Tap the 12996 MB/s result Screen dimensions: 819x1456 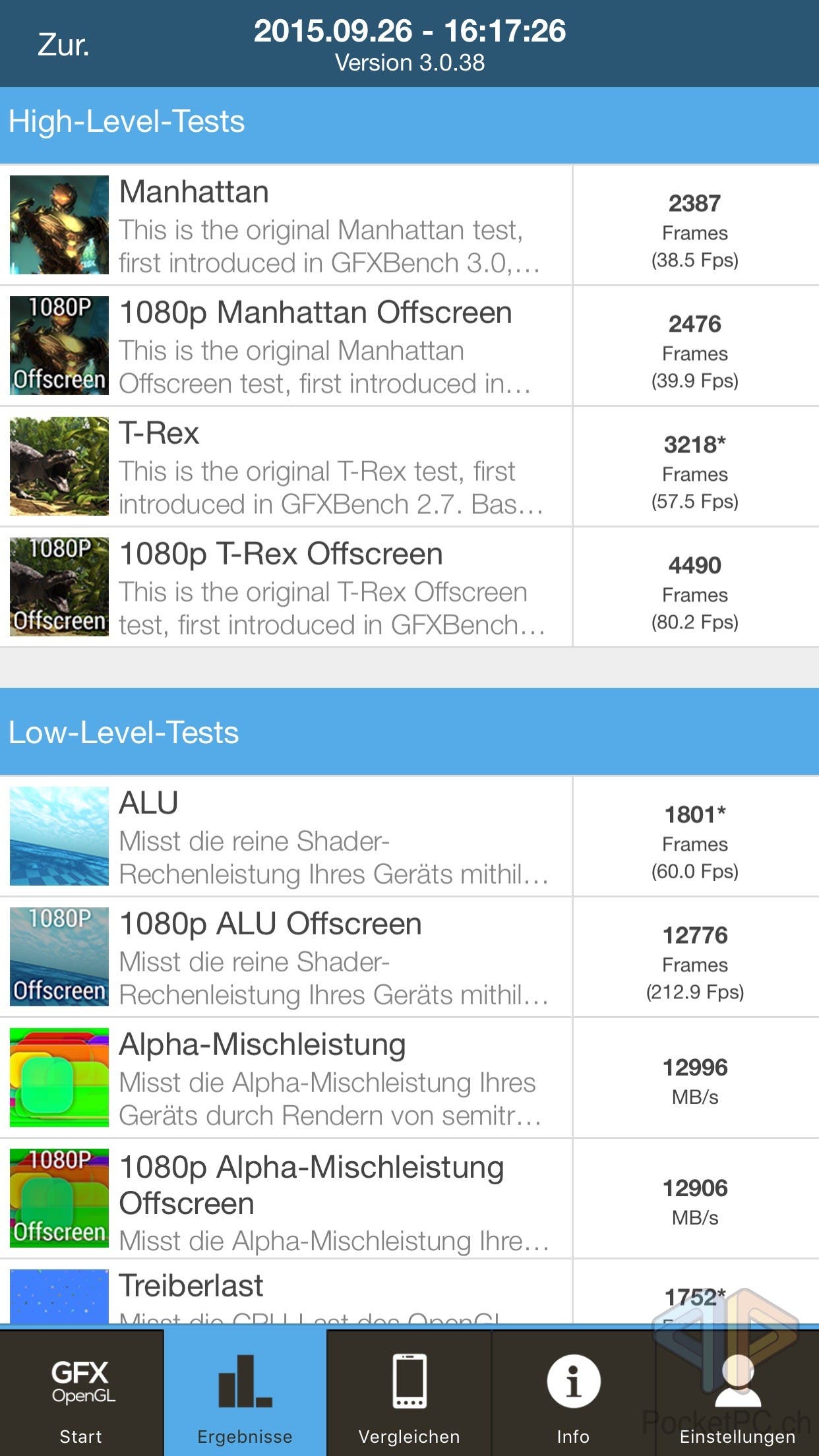pos(695,1080)
